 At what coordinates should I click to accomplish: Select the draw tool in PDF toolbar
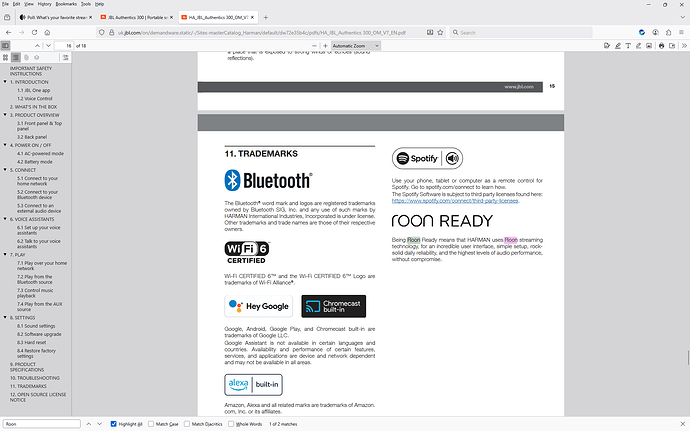(639, 45)
